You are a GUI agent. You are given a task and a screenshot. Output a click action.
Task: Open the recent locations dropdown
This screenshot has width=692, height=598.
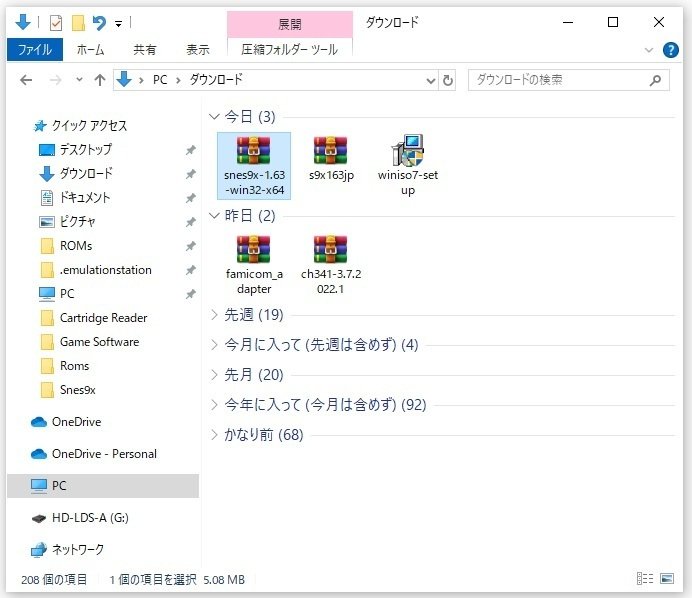79,80
